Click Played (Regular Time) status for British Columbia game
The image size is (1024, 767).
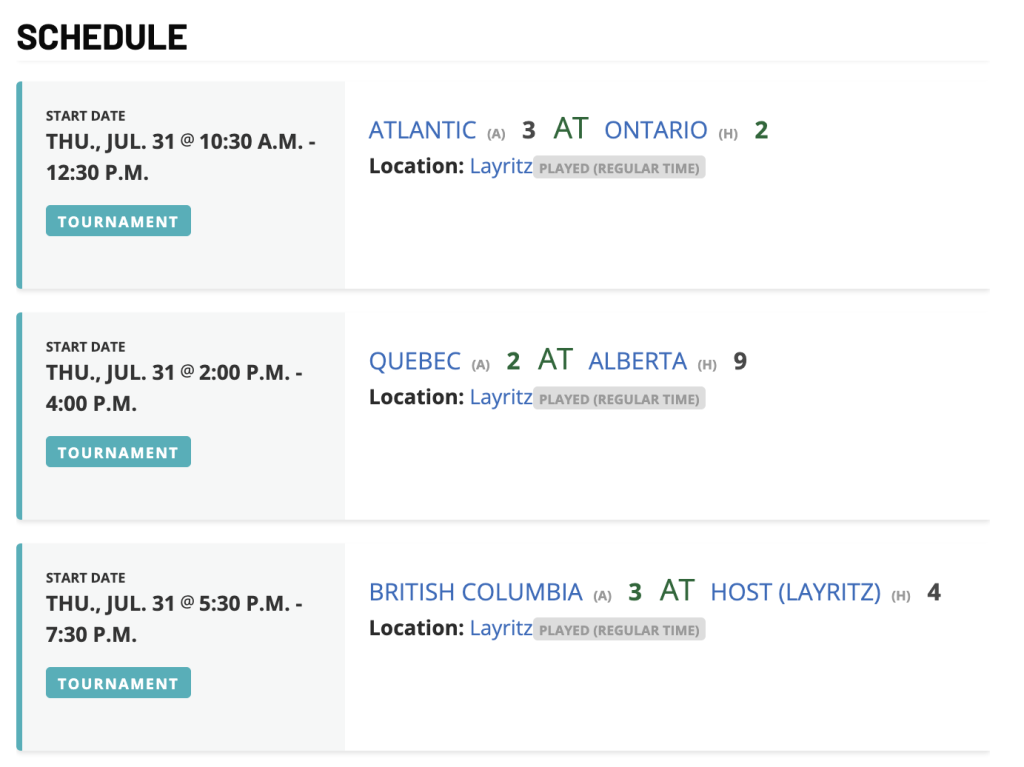click(619, 629)
